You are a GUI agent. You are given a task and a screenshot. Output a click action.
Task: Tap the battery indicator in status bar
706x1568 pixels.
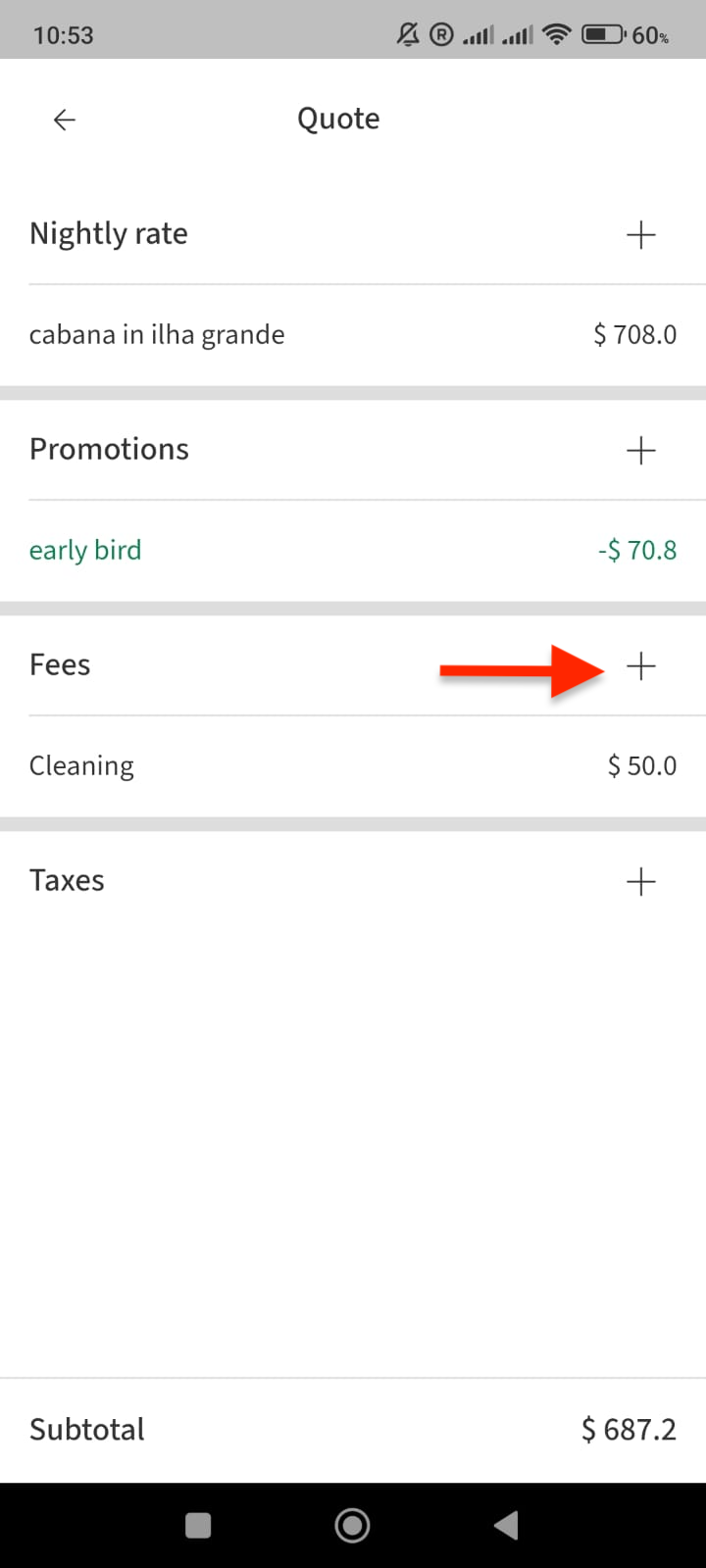(x=604, y=35)
